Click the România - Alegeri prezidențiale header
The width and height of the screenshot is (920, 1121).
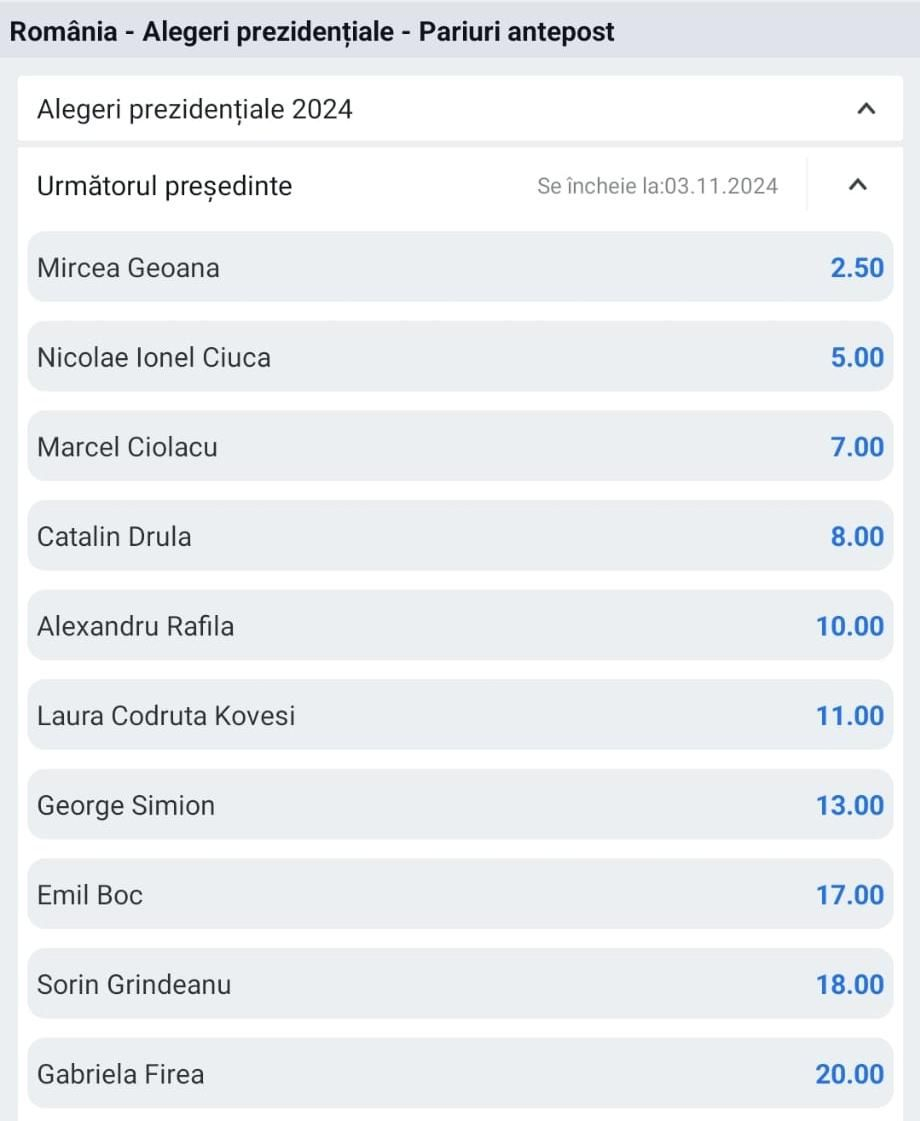(312, 31)
